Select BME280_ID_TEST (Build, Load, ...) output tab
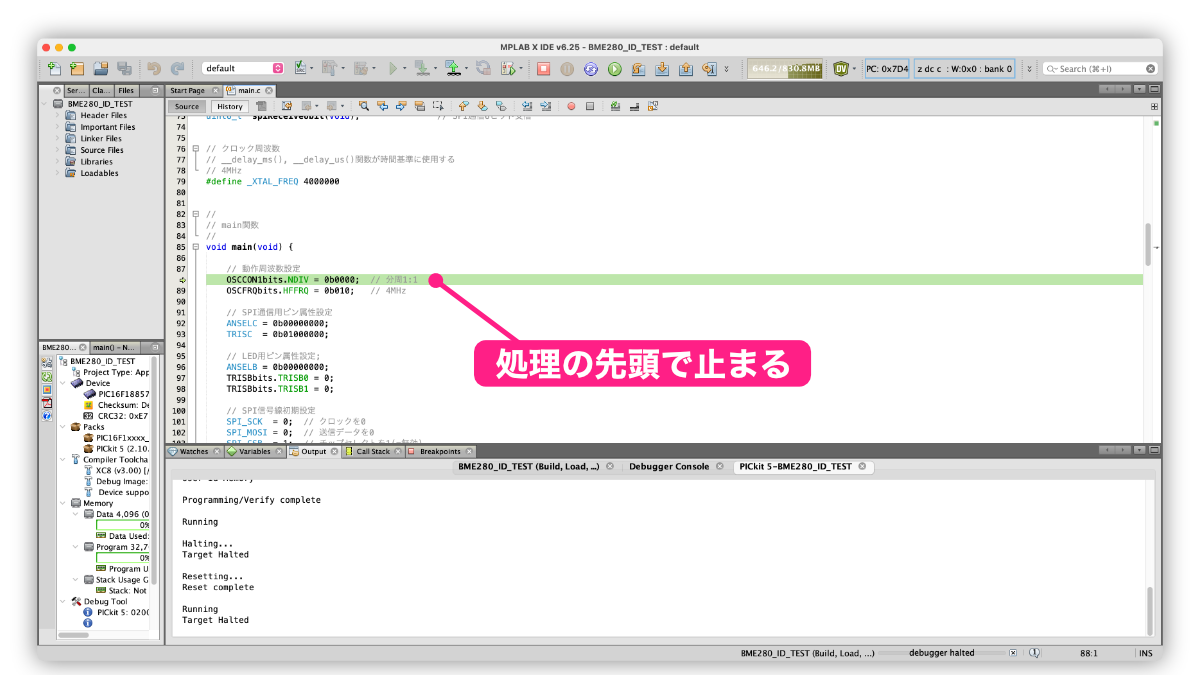This screenshot has width=1200, height=675. click(x=529, y=467)
